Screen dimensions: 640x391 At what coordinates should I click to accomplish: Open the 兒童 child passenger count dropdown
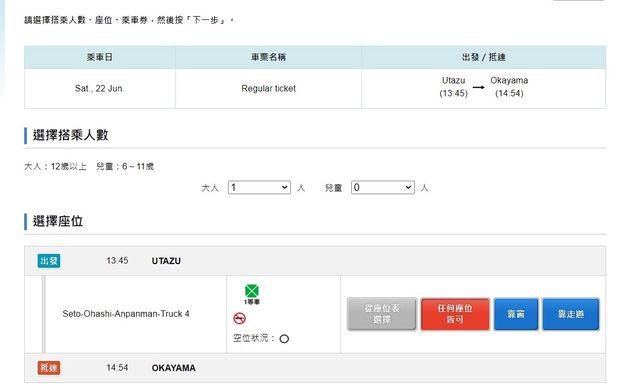pyautogui.click(x=382, y=187)
